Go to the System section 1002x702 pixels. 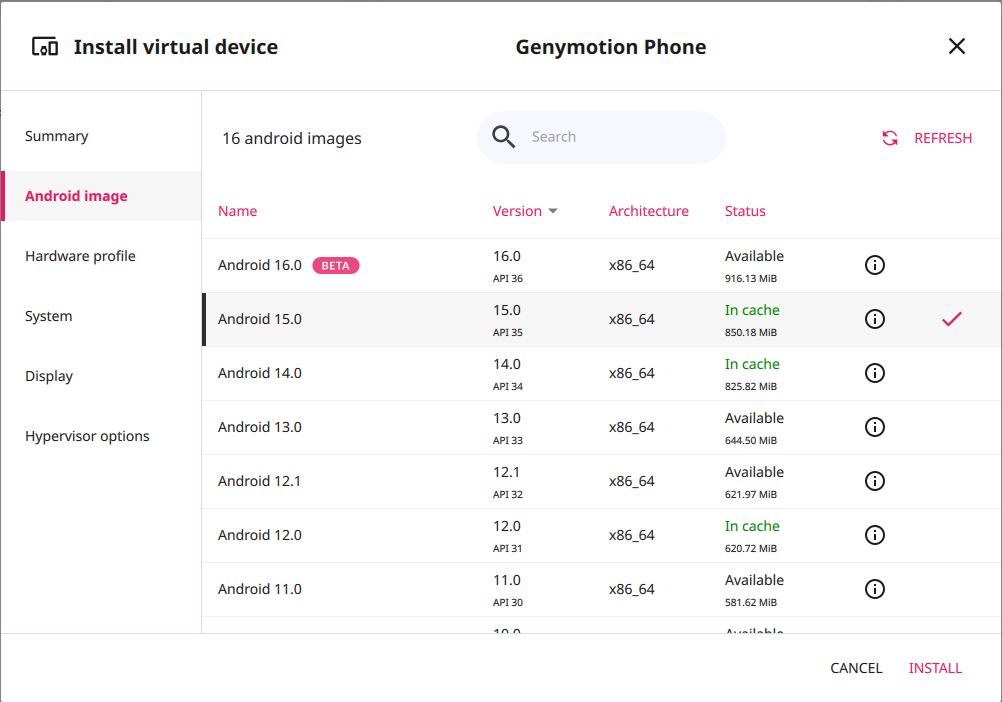point(48,316)
